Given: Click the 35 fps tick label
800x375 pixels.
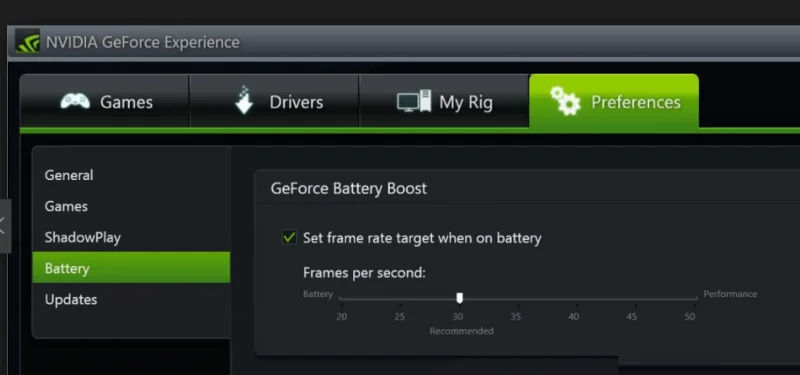Looking at the screenshot, I should 516,317.
